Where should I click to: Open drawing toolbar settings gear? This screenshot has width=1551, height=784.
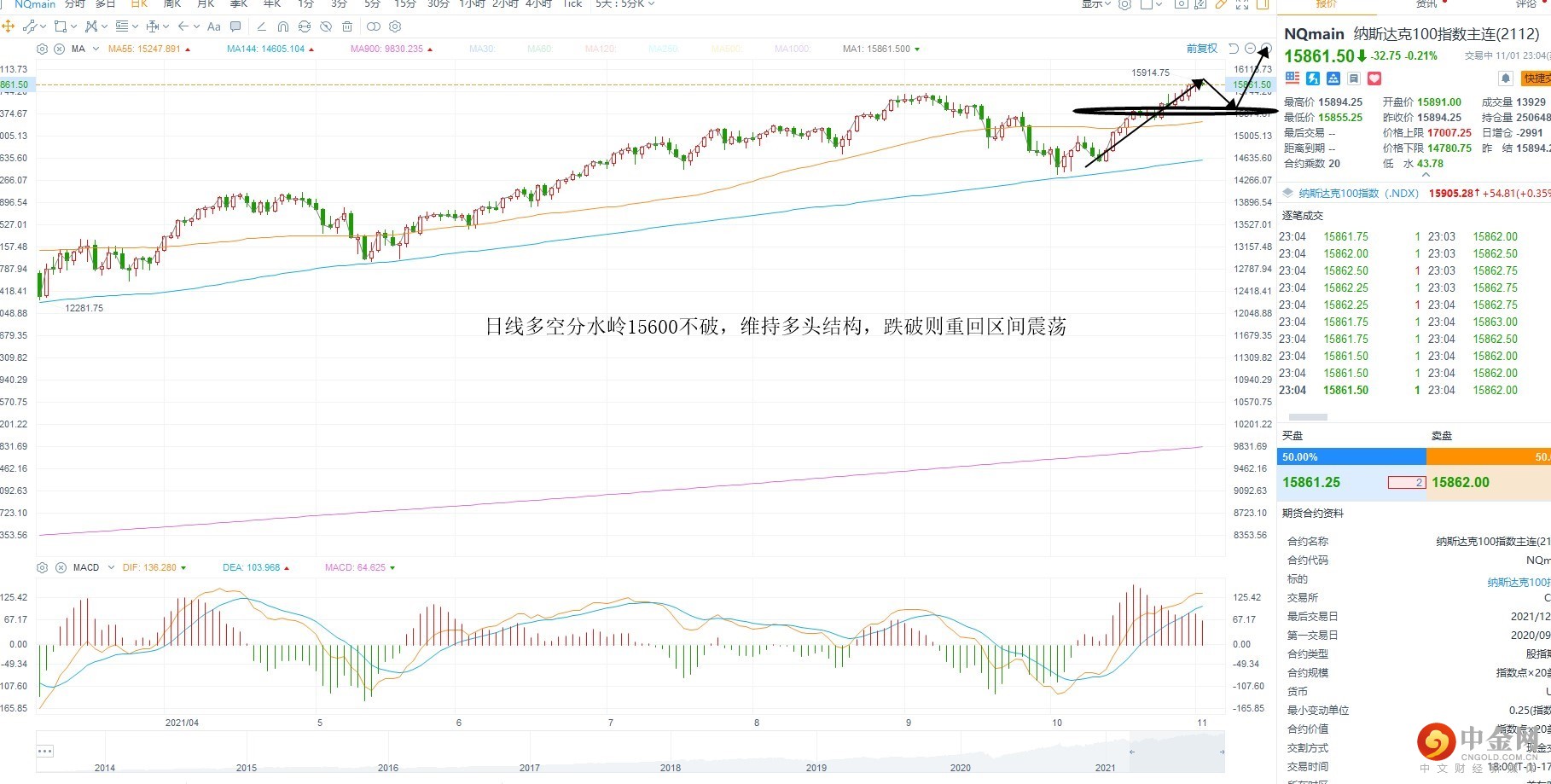[x=395, y=26]
